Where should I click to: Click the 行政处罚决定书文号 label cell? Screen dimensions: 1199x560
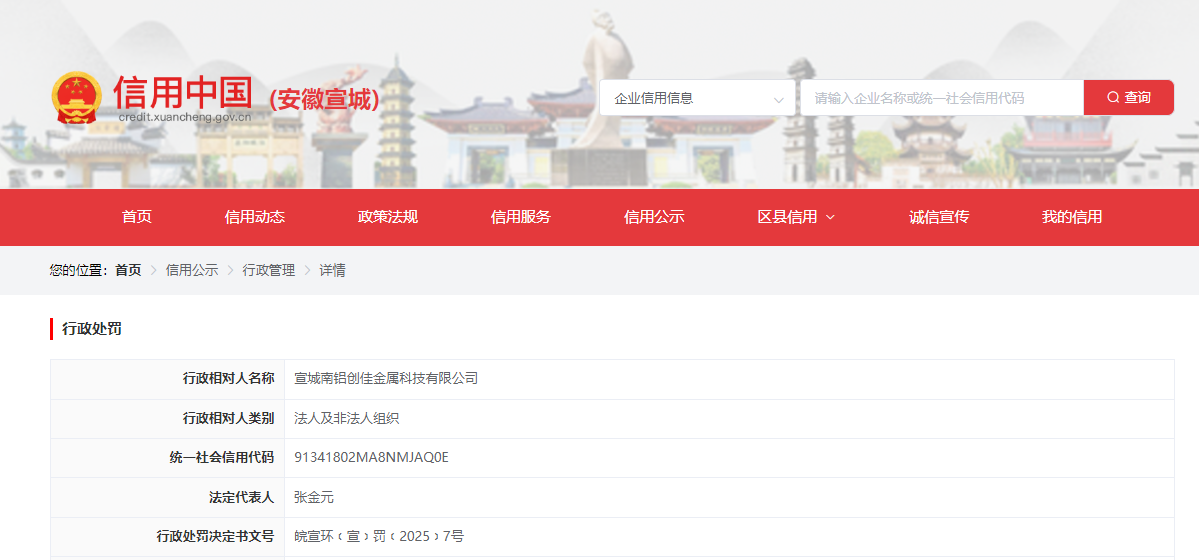click(x=167, y=536)
